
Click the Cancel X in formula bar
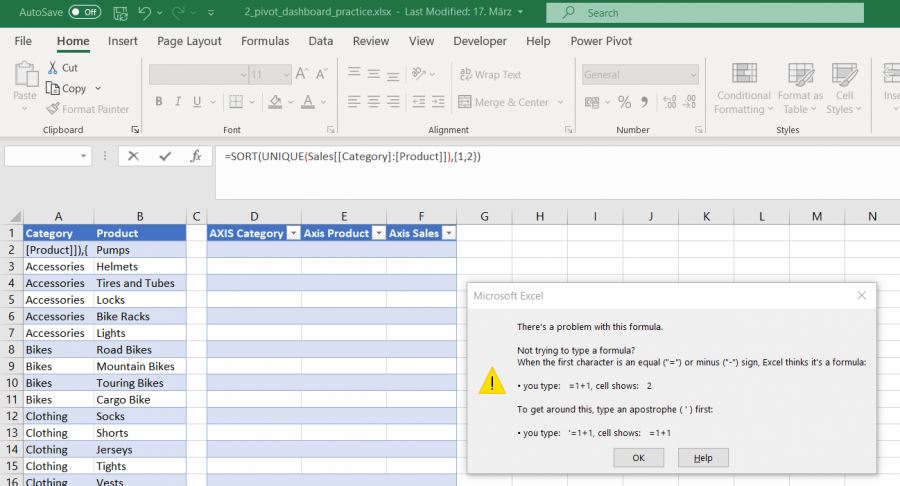[133, 156]
